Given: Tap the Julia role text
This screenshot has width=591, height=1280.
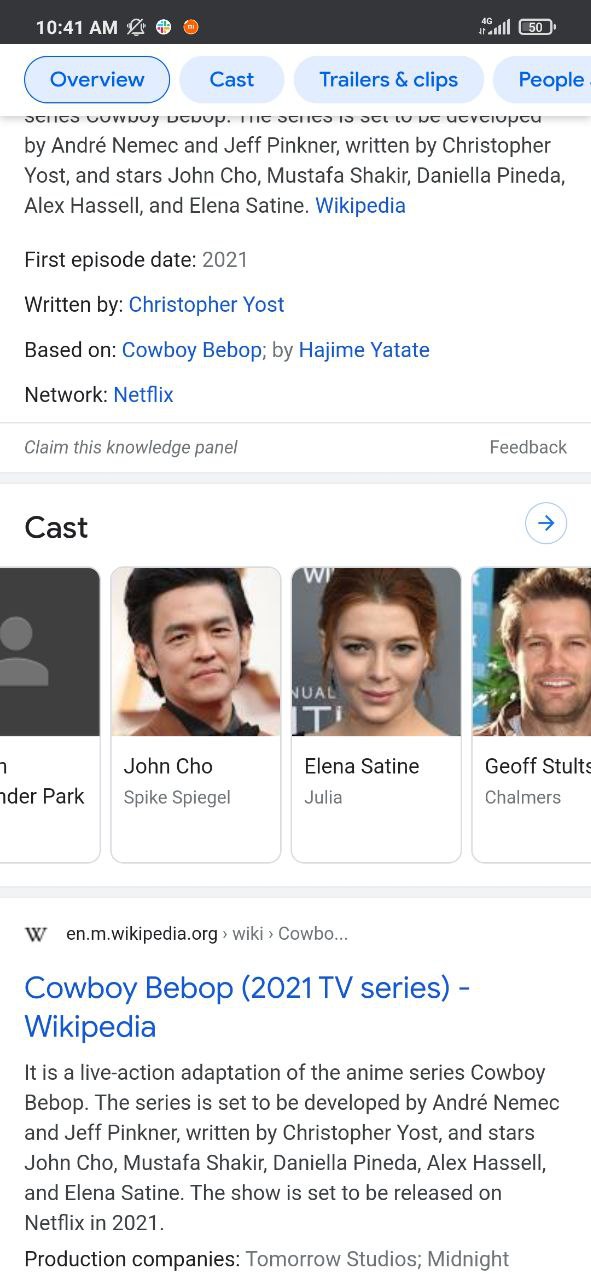Looking at the screenshot, I should [x=323, y=798].
